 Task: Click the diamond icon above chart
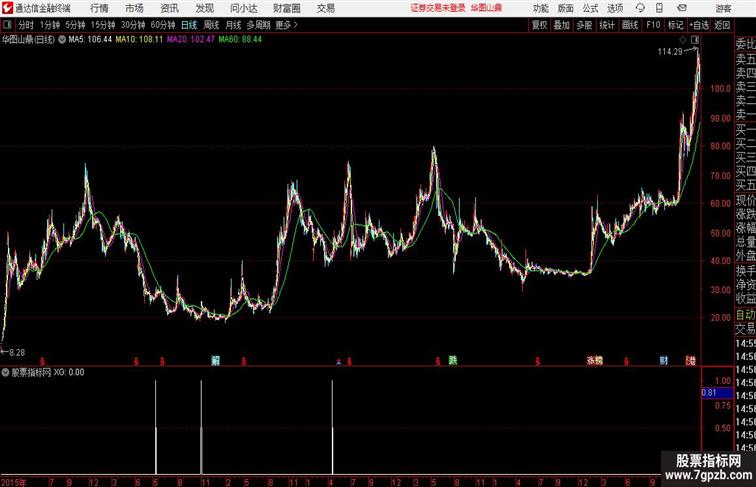683,40
